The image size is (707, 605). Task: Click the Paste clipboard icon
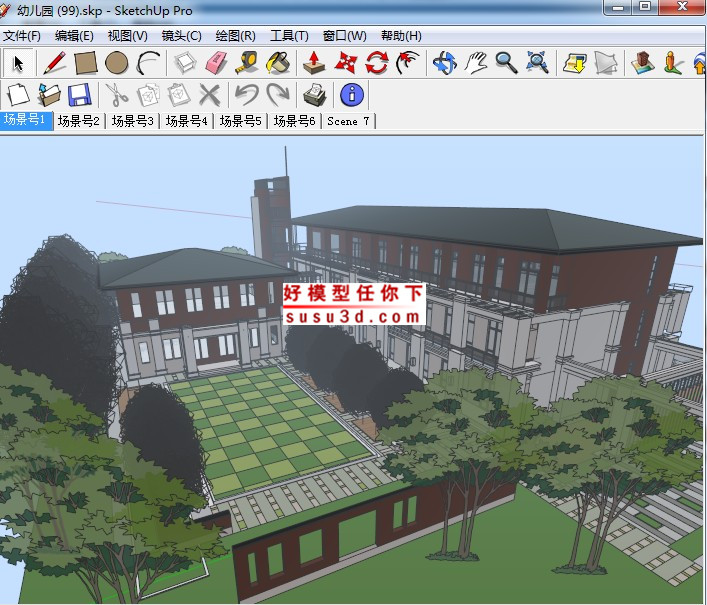[179, 95]
